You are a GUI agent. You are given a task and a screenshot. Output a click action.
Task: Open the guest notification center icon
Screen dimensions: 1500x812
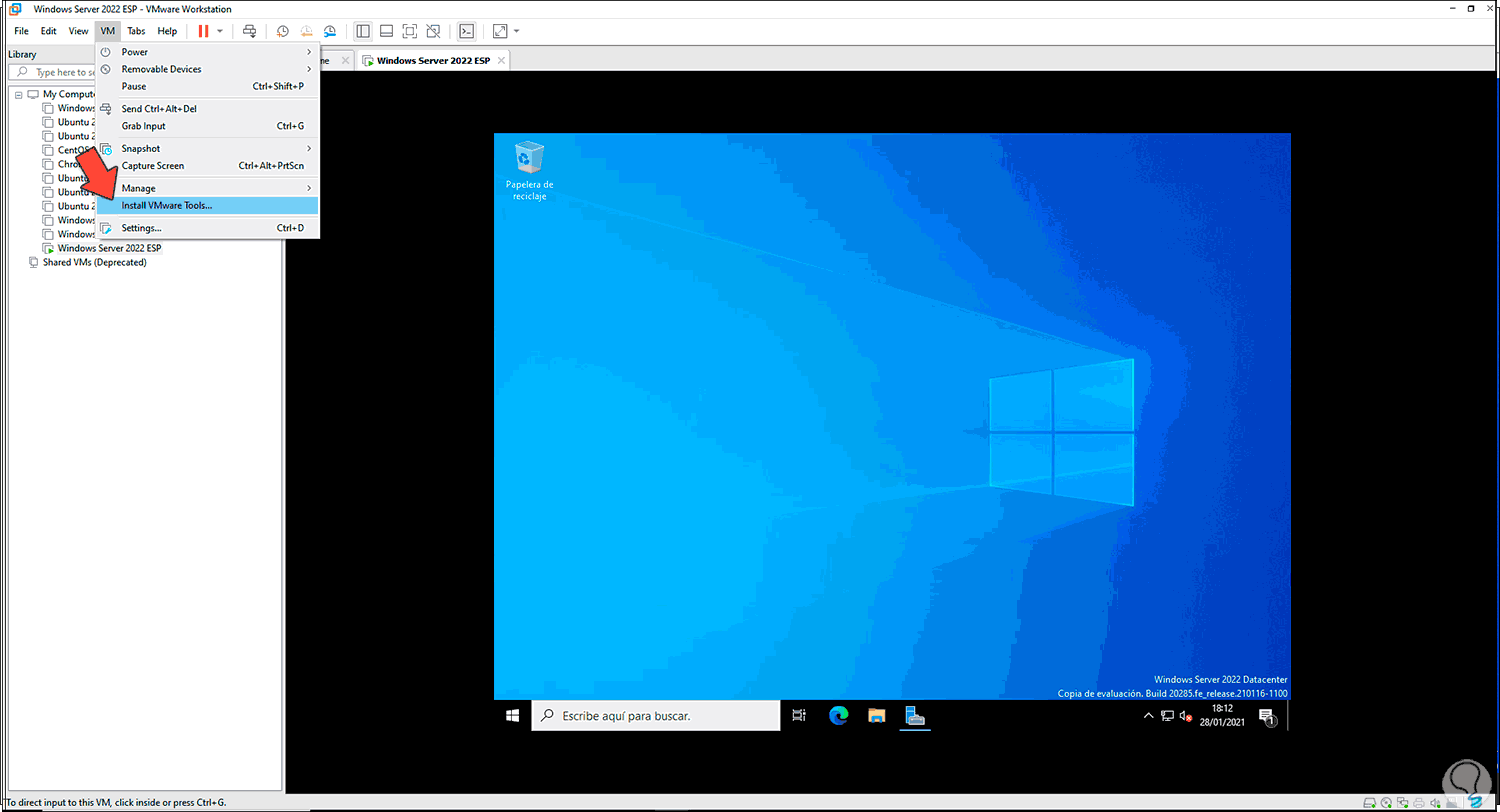click(1266, 716)
